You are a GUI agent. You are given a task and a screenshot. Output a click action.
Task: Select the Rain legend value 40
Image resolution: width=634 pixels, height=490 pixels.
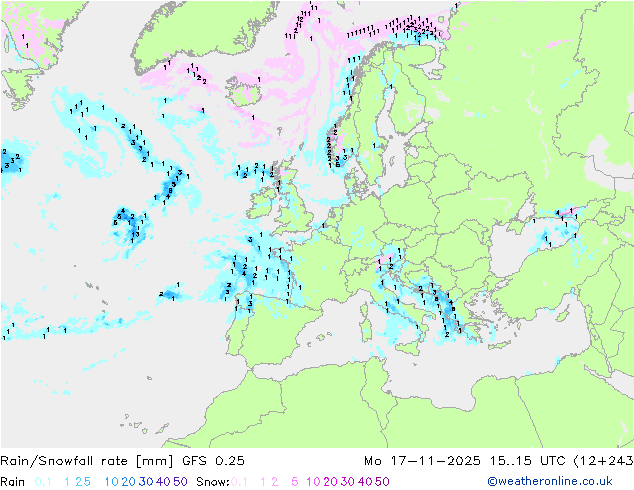pyautogui.click(x=163, y=482)
